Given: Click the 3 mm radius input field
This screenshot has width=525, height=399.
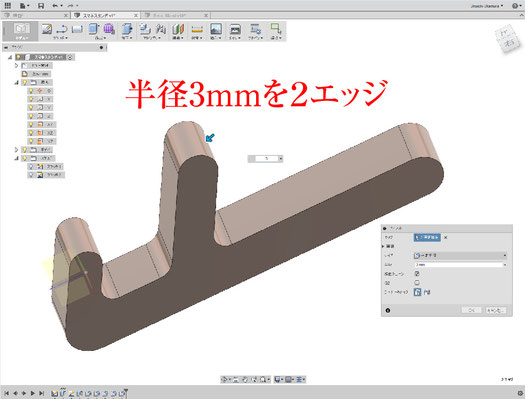Looking at the screenshot, I should coord(460,264).
